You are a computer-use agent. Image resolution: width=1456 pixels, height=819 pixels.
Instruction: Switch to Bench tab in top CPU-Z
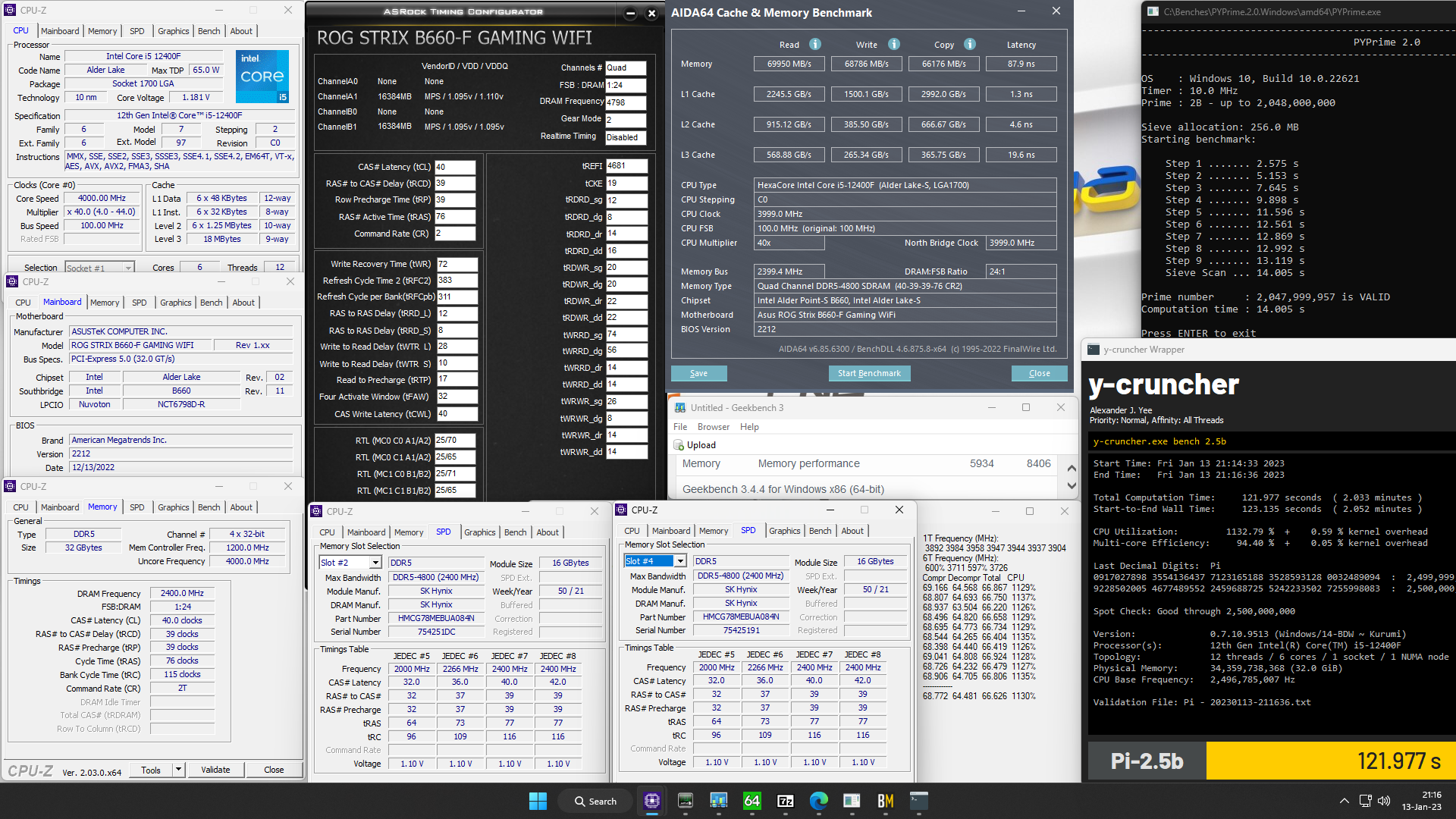click(x=209, y=31)
